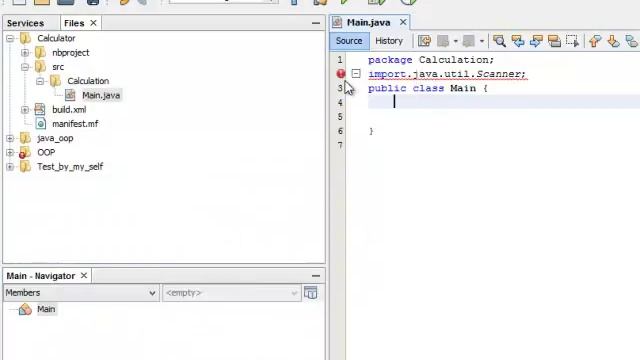Switch to the Services tab
The width and height of the screenshot is (640, 360).
coord(25,23)
